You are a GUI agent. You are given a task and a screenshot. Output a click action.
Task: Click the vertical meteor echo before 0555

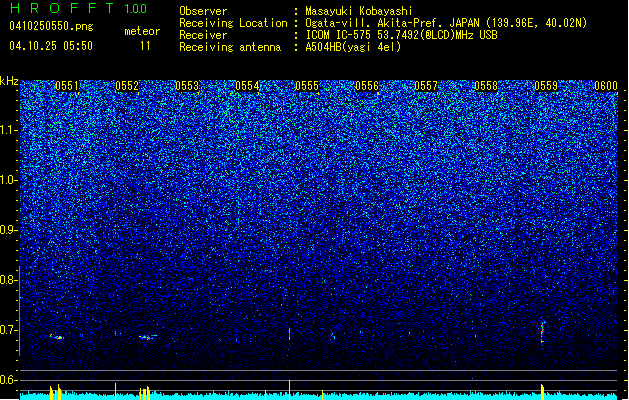(x=289, y=334)
